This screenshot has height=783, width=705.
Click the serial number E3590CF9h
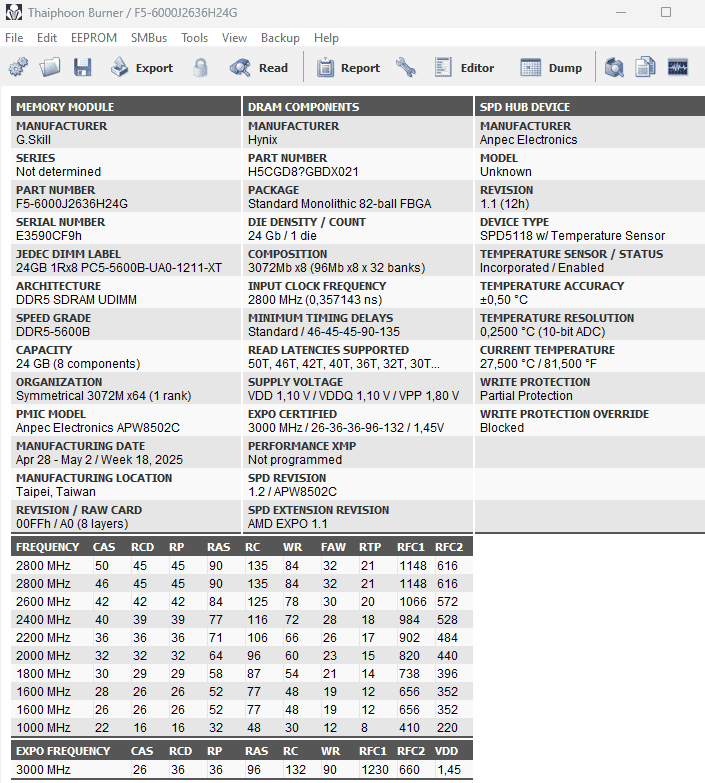click(x=49, y=236)
